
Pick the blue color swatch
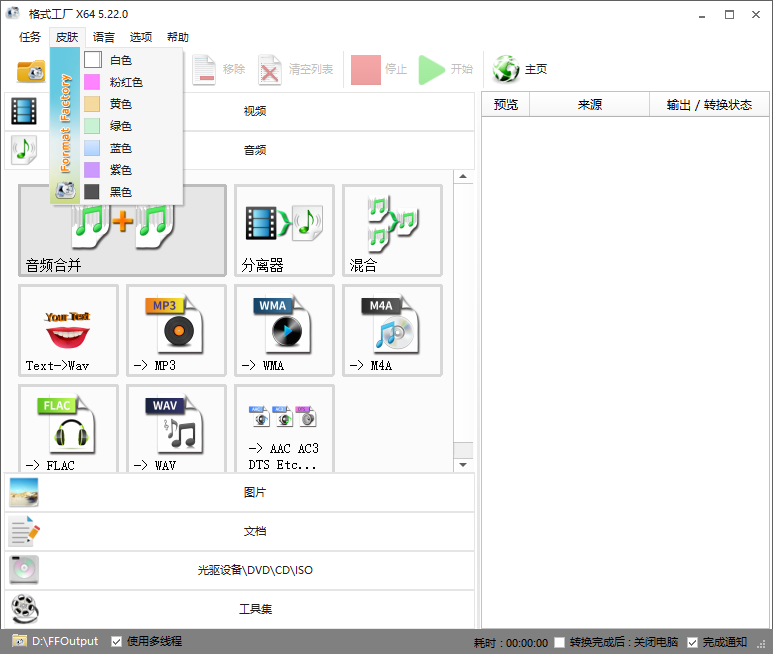pyautogui.click(x=92, y=148)
